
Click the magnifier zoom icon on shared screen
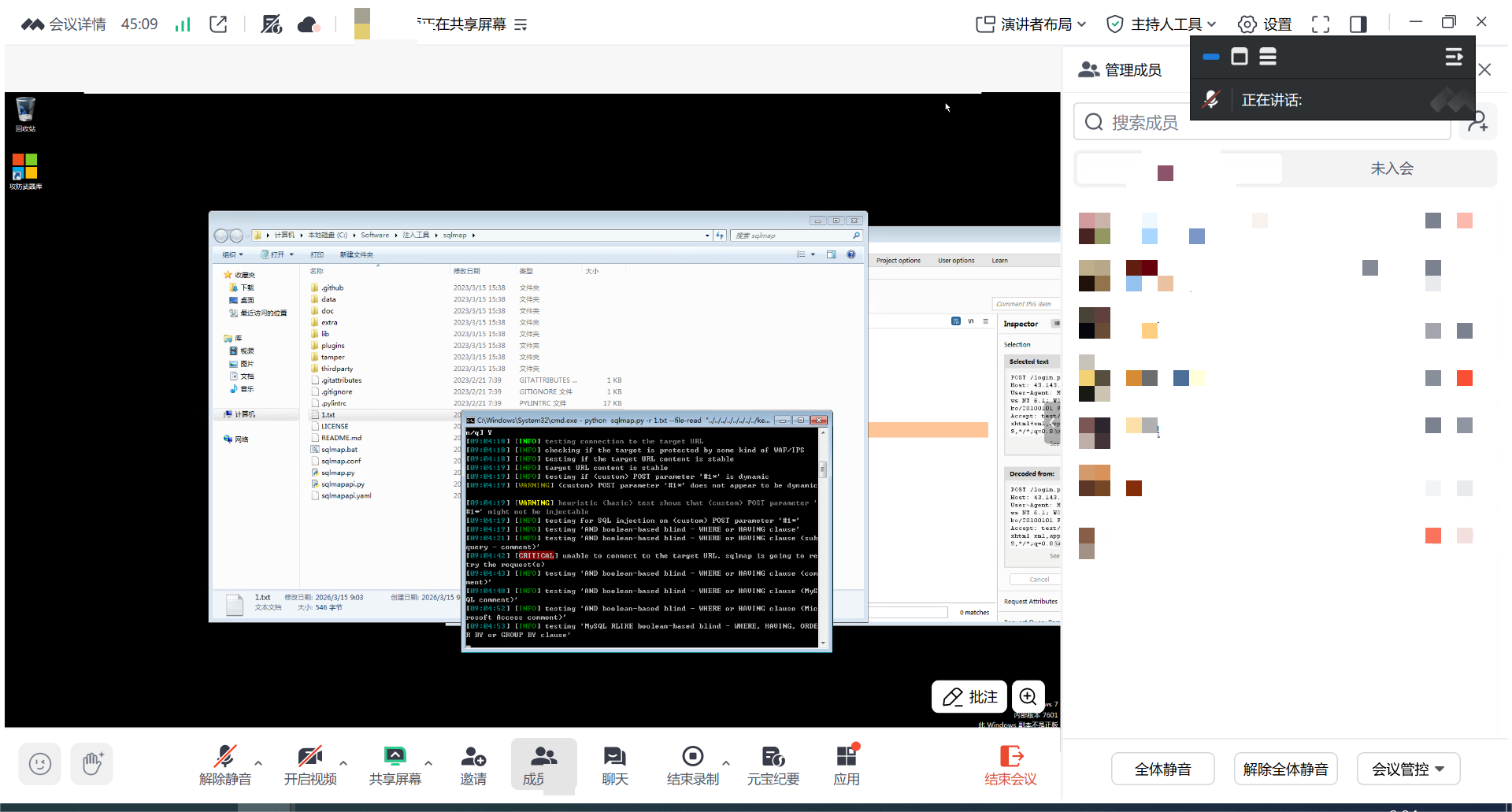click(x=1028, y=696)
